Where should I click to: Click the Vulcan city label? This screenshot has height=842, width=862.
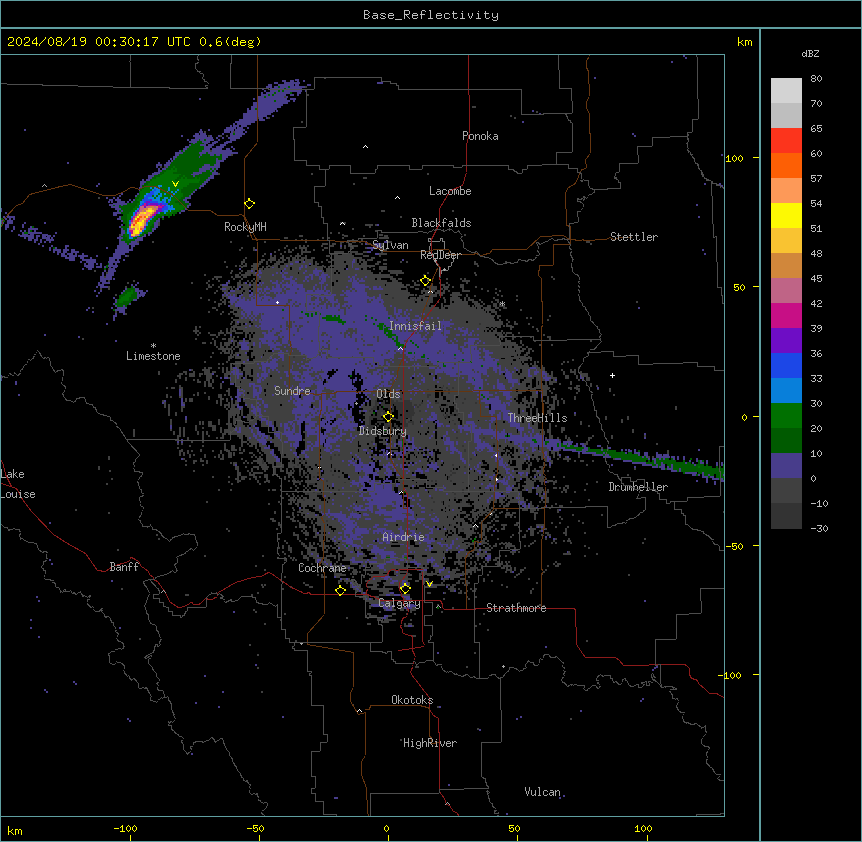point(543,792)
